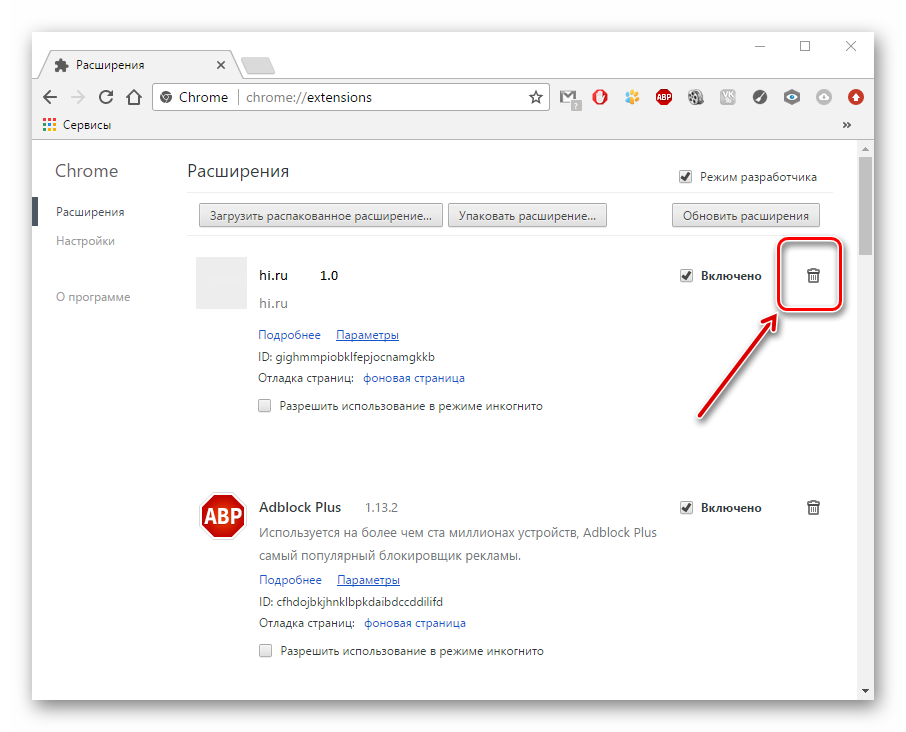The height and width of the screenshot is (732, 906).
Task: Click the red up-arrow extension icon
Action: click(x=856, y=97)
